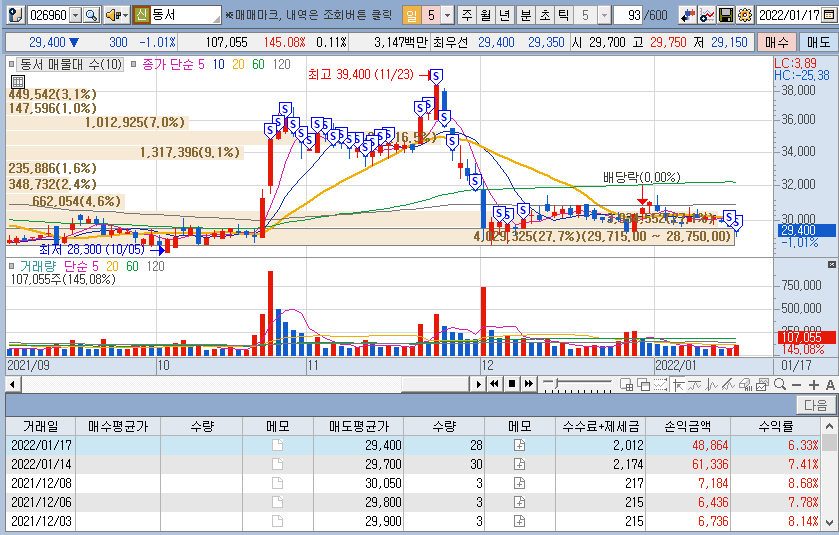Viewport: 839px width, 535px height.
Task: Click the eraser tool icon in chart toolbar
Action: 745,384
